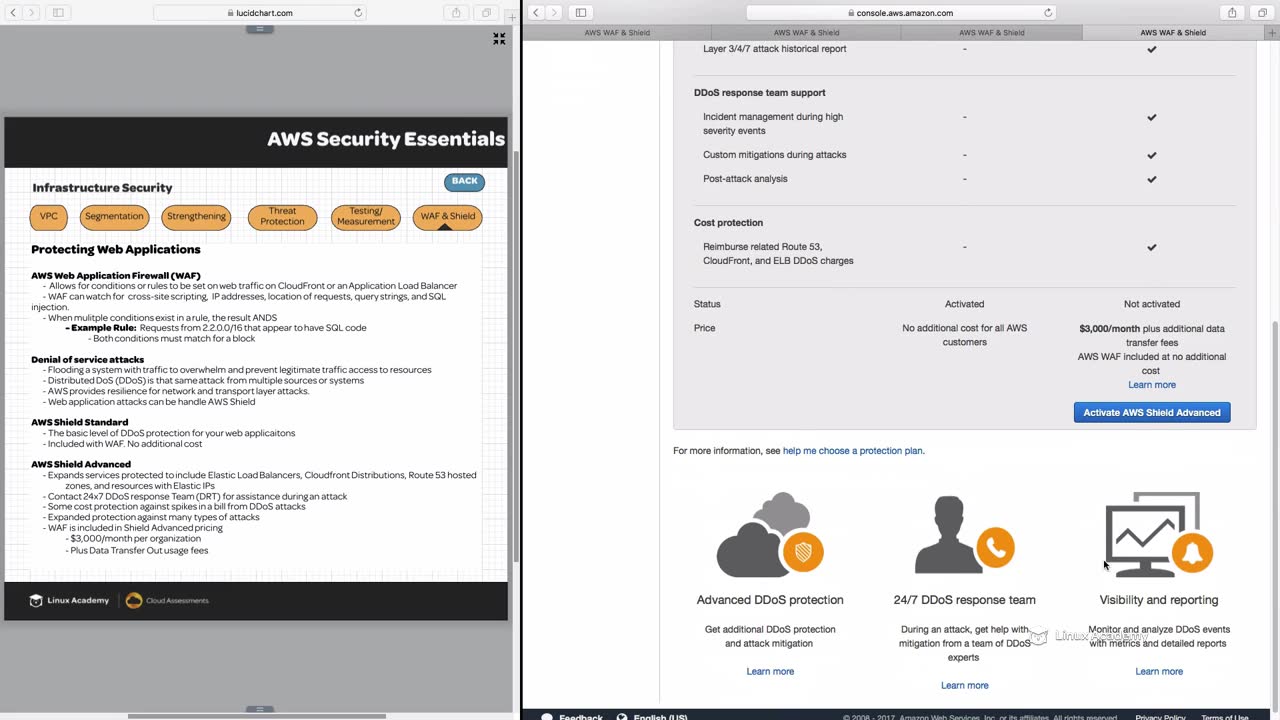Go back in the lucidchart.com Safari window
The width and height of the screenshot is (1280, 720).
tap(11, 13)
